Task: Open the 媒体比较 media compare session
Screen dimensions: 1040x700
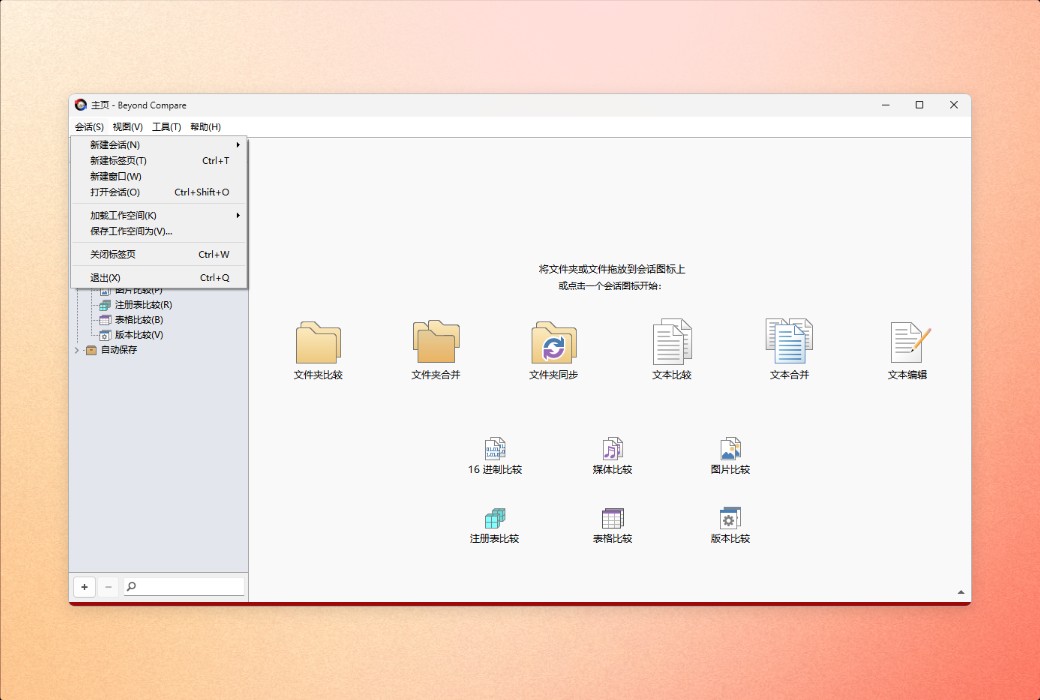Action: [612, 456]
